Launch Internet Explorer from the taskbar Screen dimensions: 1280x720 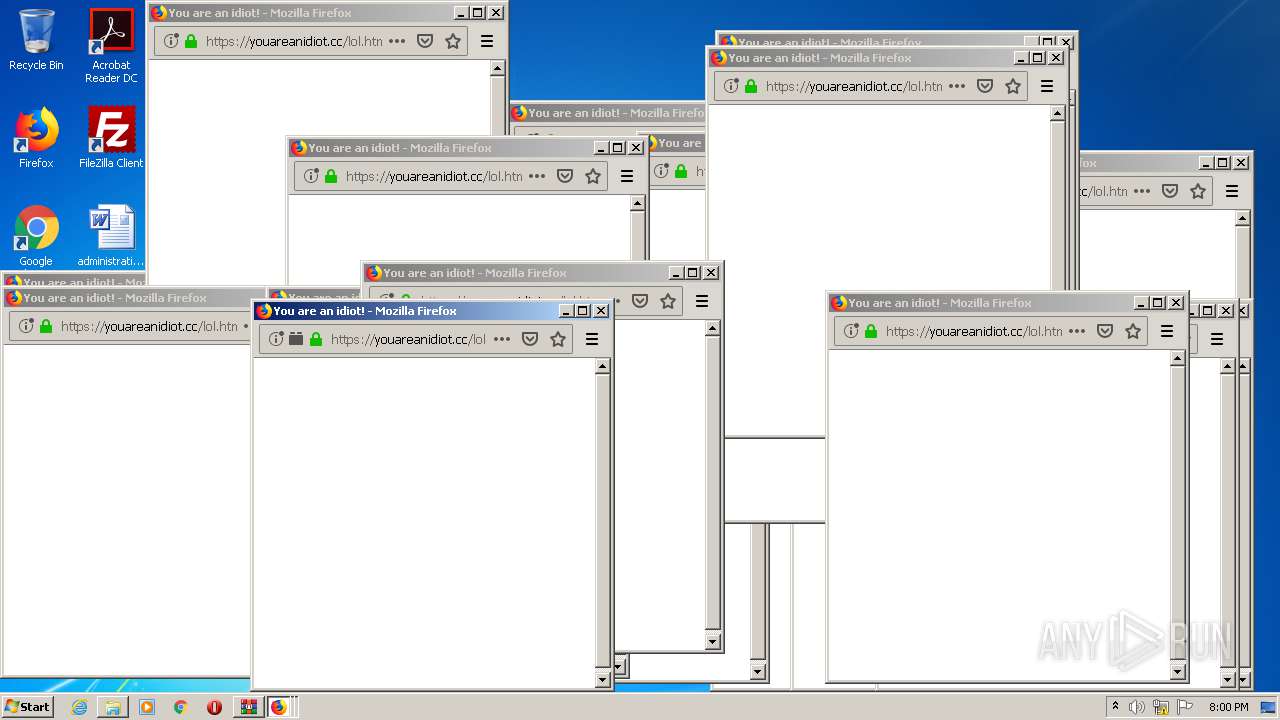pyautogui.click(x=79, y=707)
